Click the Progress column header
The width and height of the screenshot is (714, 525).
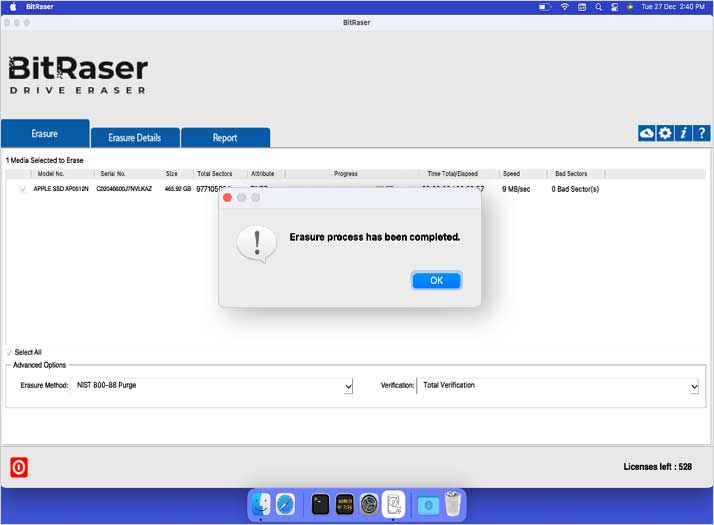coord(346,173)
